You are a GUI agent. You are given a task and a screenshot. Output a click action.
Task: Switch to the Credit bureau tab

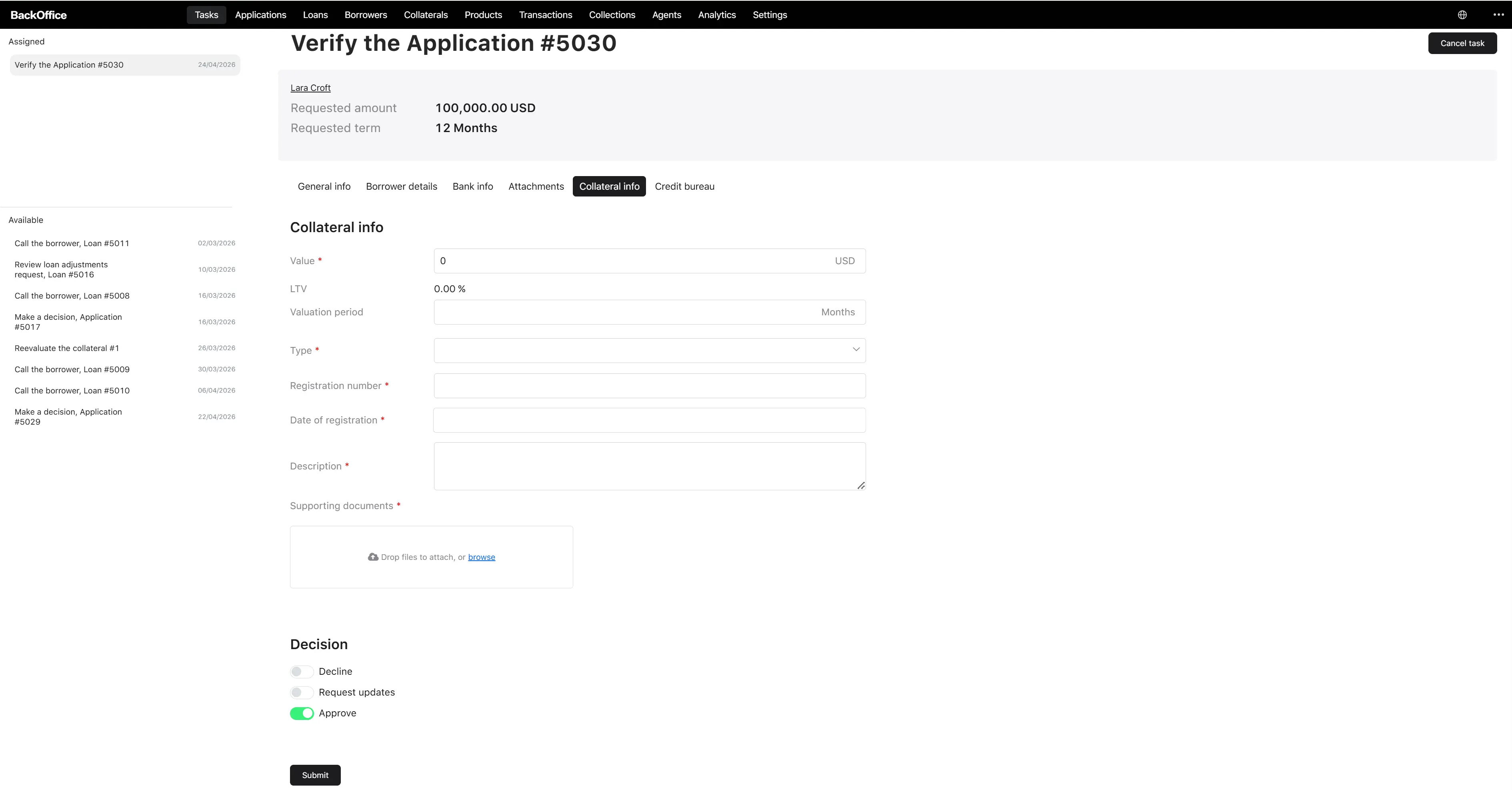coord(684,186)
